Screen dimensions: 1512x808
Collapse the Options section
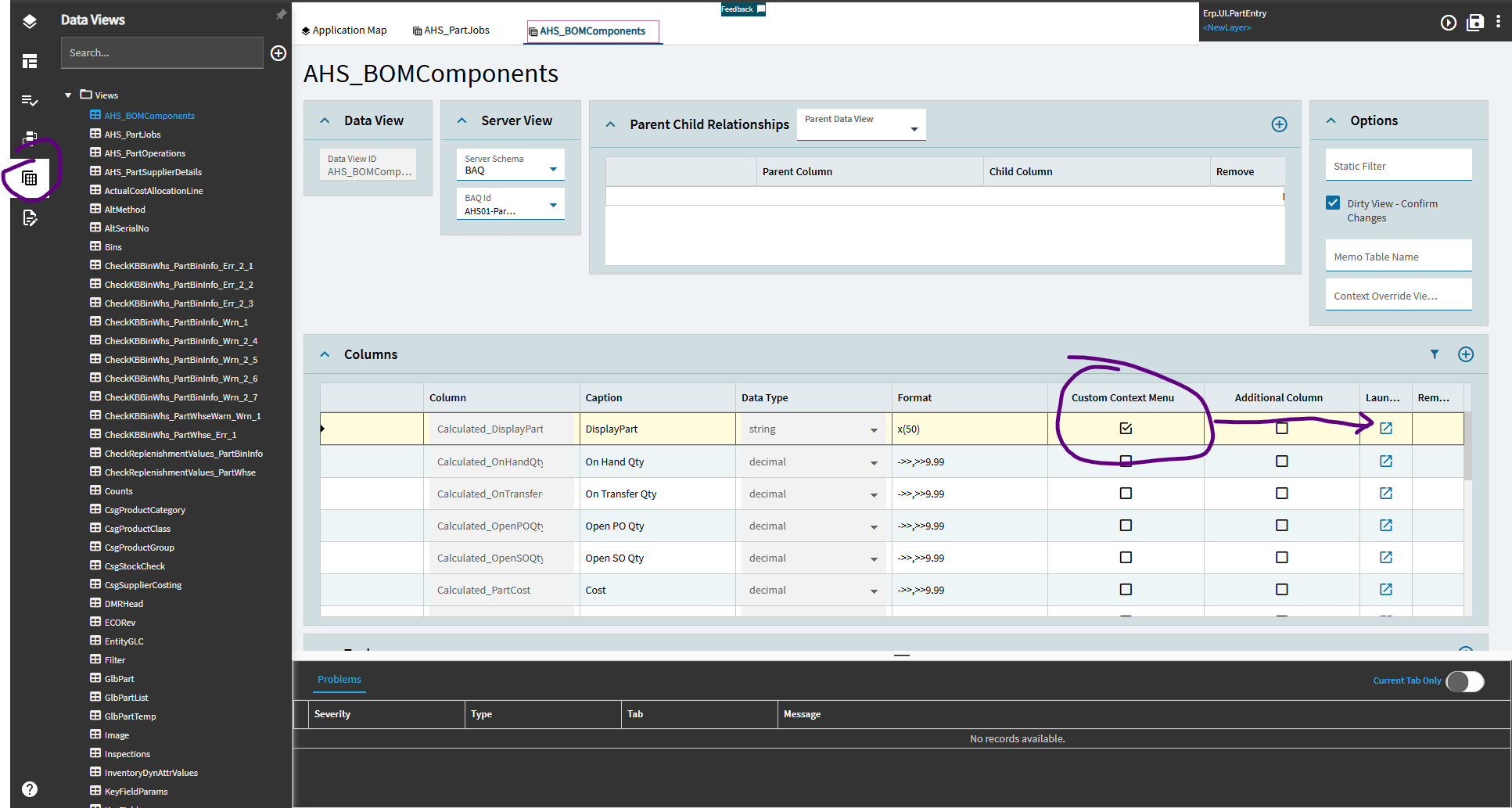[x=1331, y=120]
